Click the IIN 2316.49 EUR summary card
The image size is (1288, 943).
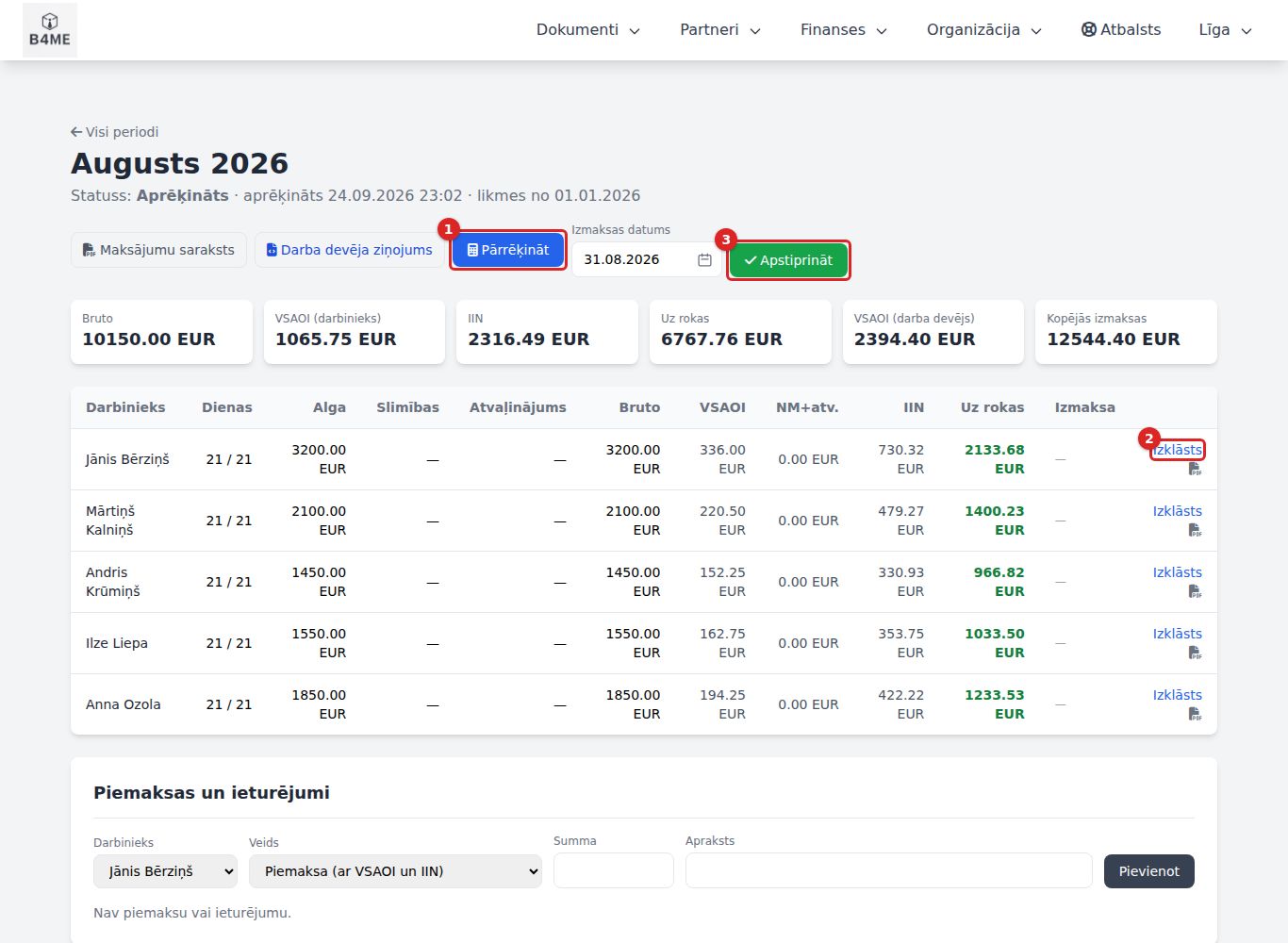[547, 332]
